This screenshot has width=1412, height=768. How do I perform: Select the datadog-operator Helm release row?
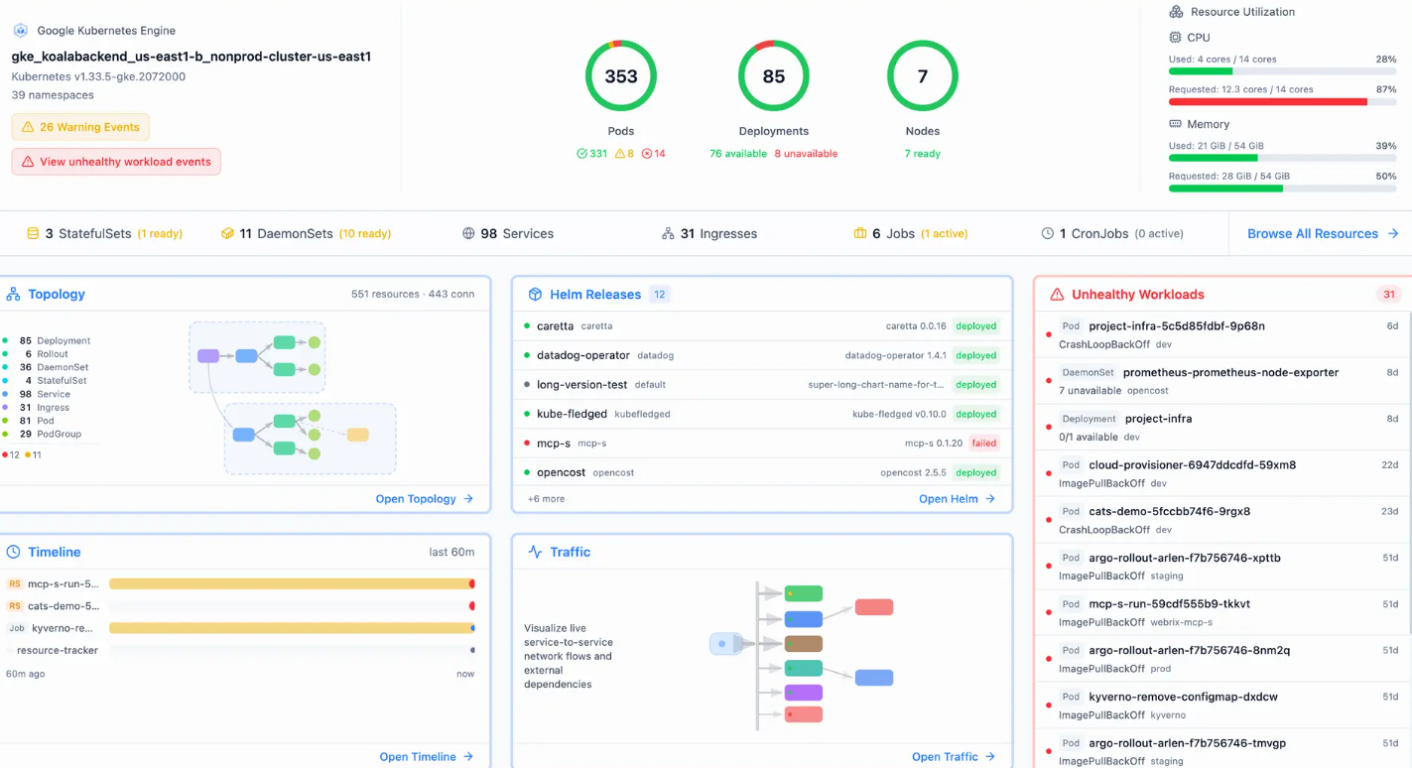coord(762,355)
